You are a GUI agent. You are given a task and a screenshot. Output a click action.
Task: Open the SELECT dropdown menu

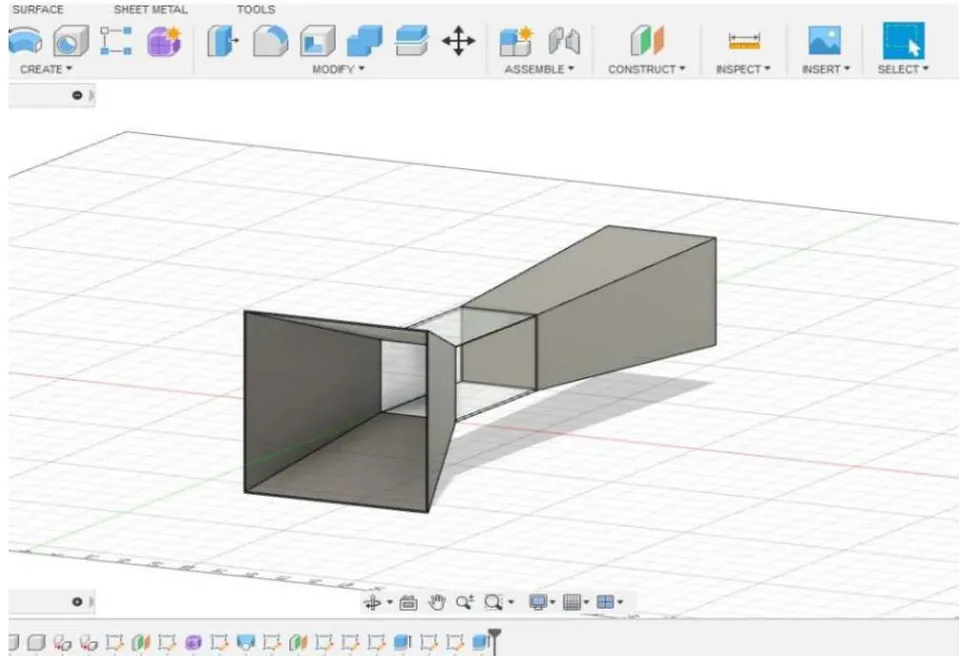click(903, 69)
